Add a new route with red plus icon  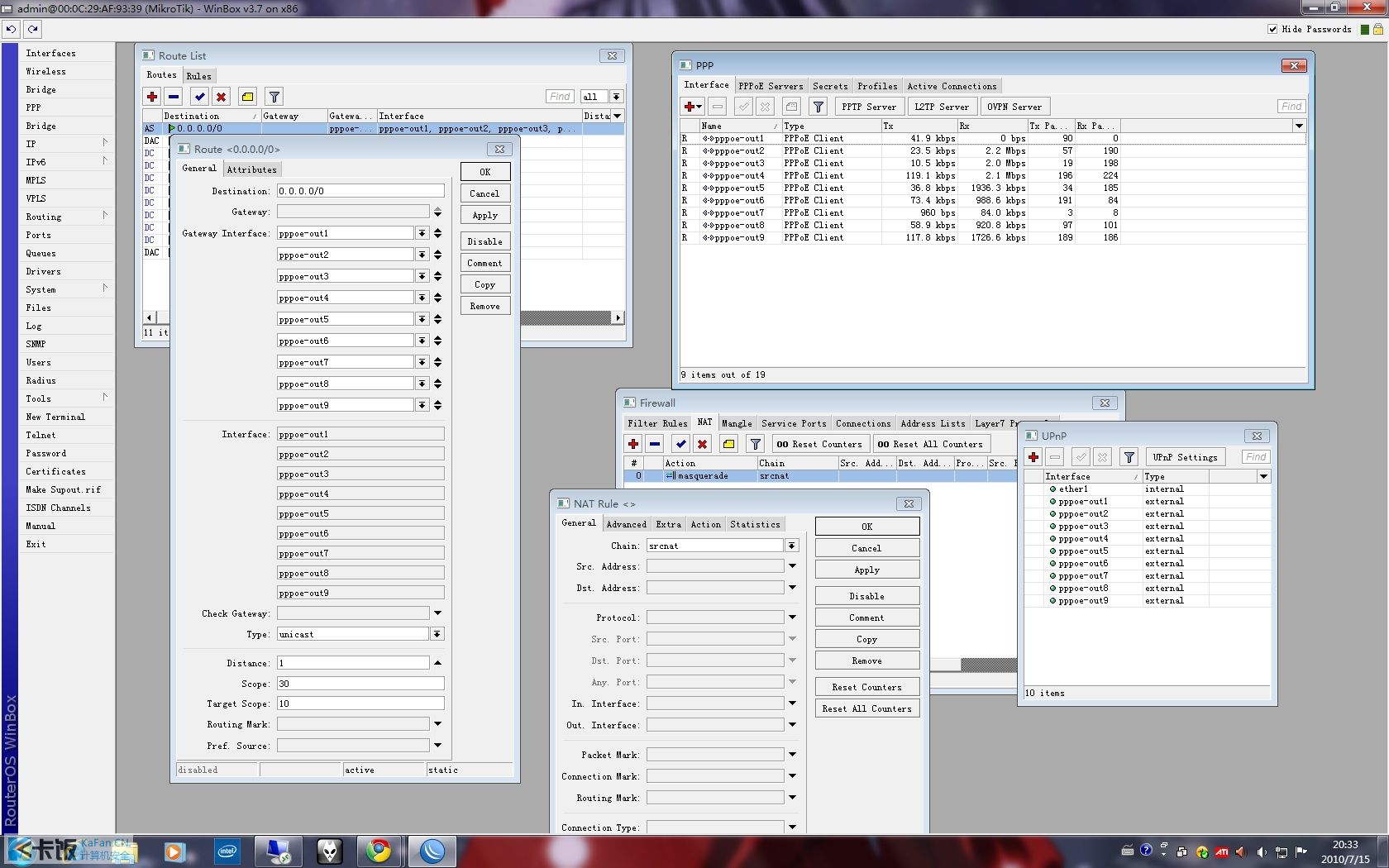tap(152, 97)
